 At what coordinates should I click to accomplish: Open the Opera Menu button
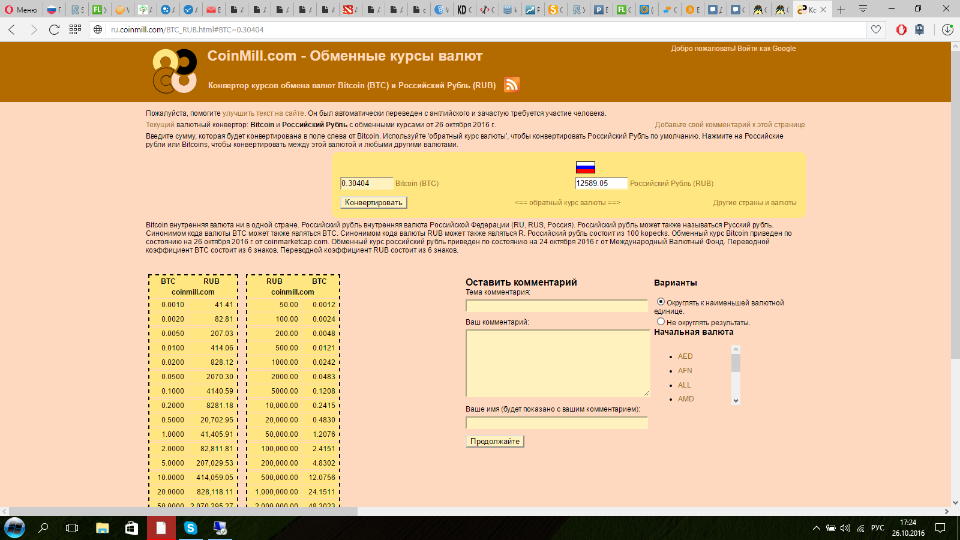pos(20,9)
